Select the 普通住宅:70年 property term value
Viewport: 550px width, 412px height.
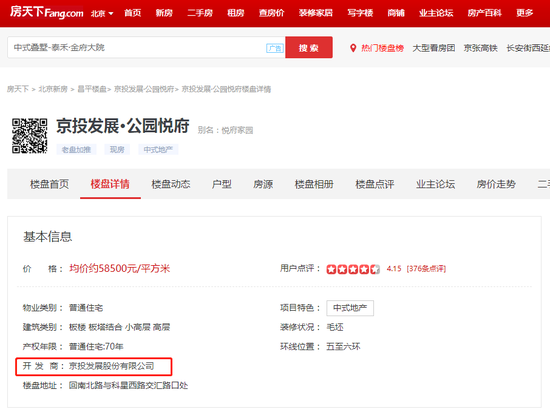96,347
